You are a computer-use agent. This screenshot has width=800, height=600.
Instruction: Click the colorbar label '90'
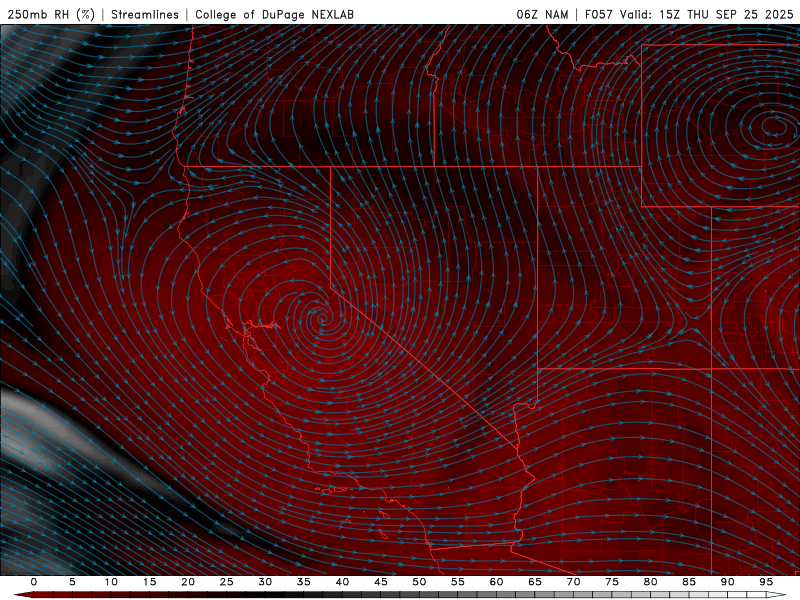[x=727, y=582]
